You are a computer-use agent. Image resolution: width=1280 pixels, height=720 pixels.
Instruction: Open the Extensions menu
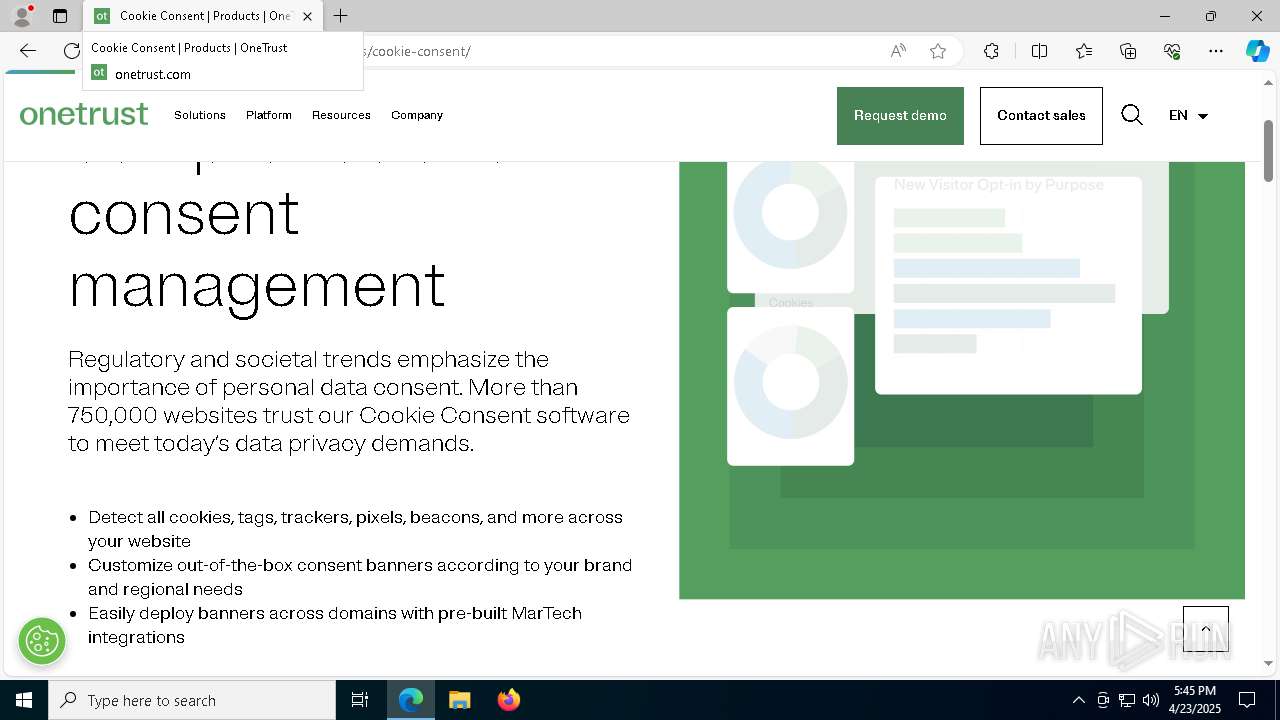click(x=991, y=51)
